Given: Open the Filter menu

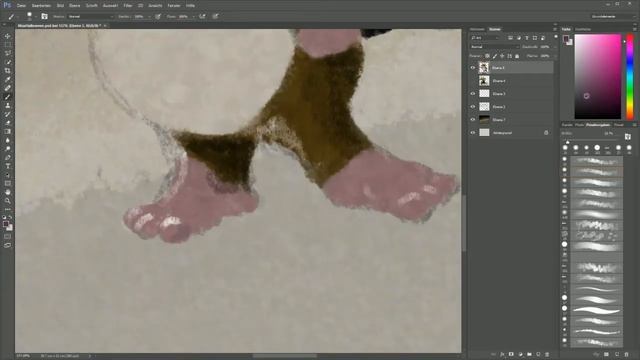Looking at the screenshot, I should pos(128,6).
